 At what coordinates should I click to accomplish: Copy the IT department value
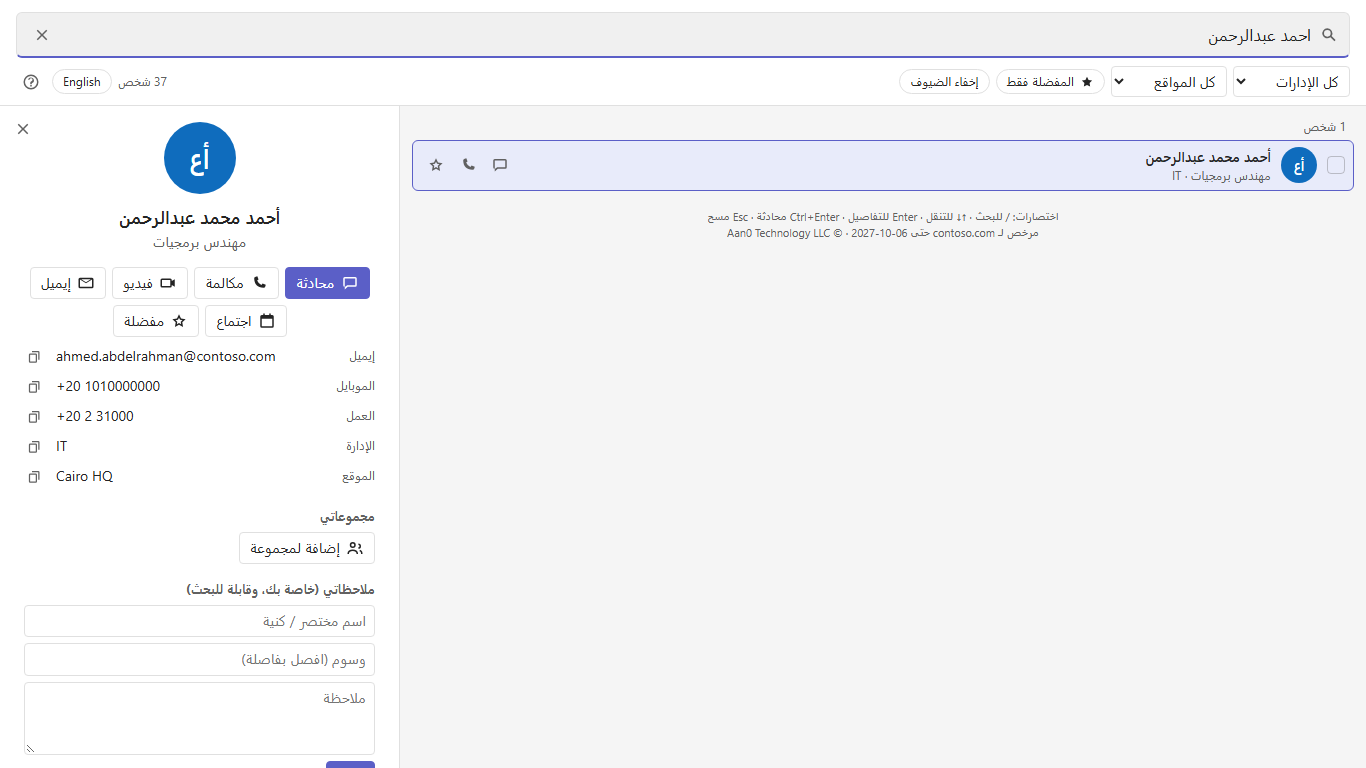[x=34, y=447]
